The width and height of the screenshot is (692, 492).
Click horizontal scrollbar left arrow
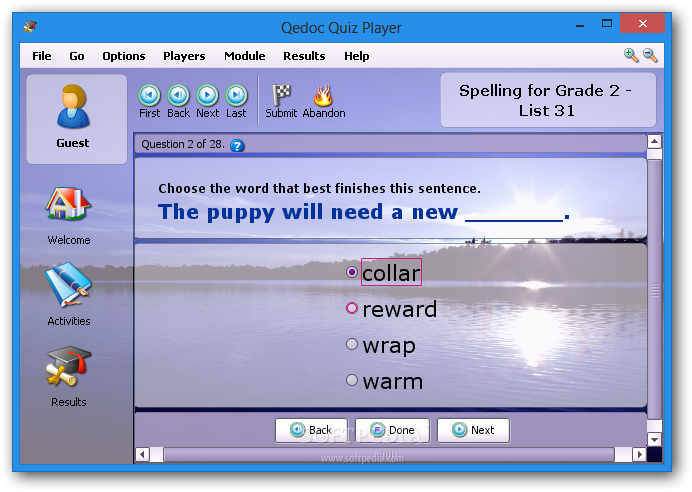click(x=142, y=454)
